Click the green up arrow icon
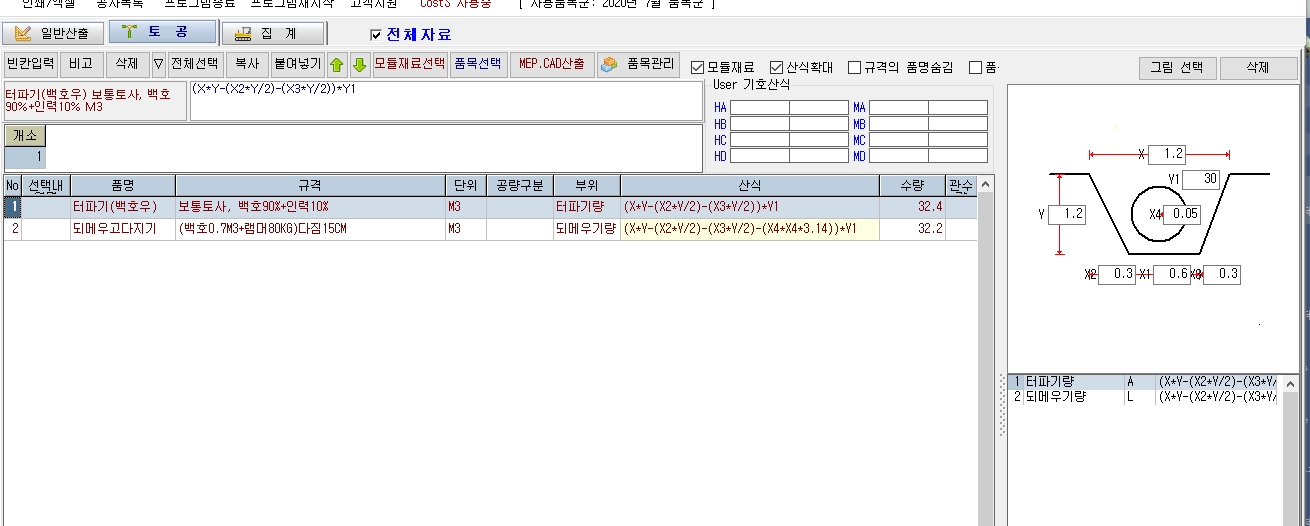Viewport: 1310px width, 526px height. pyautogui.click(x=337, y=65)
